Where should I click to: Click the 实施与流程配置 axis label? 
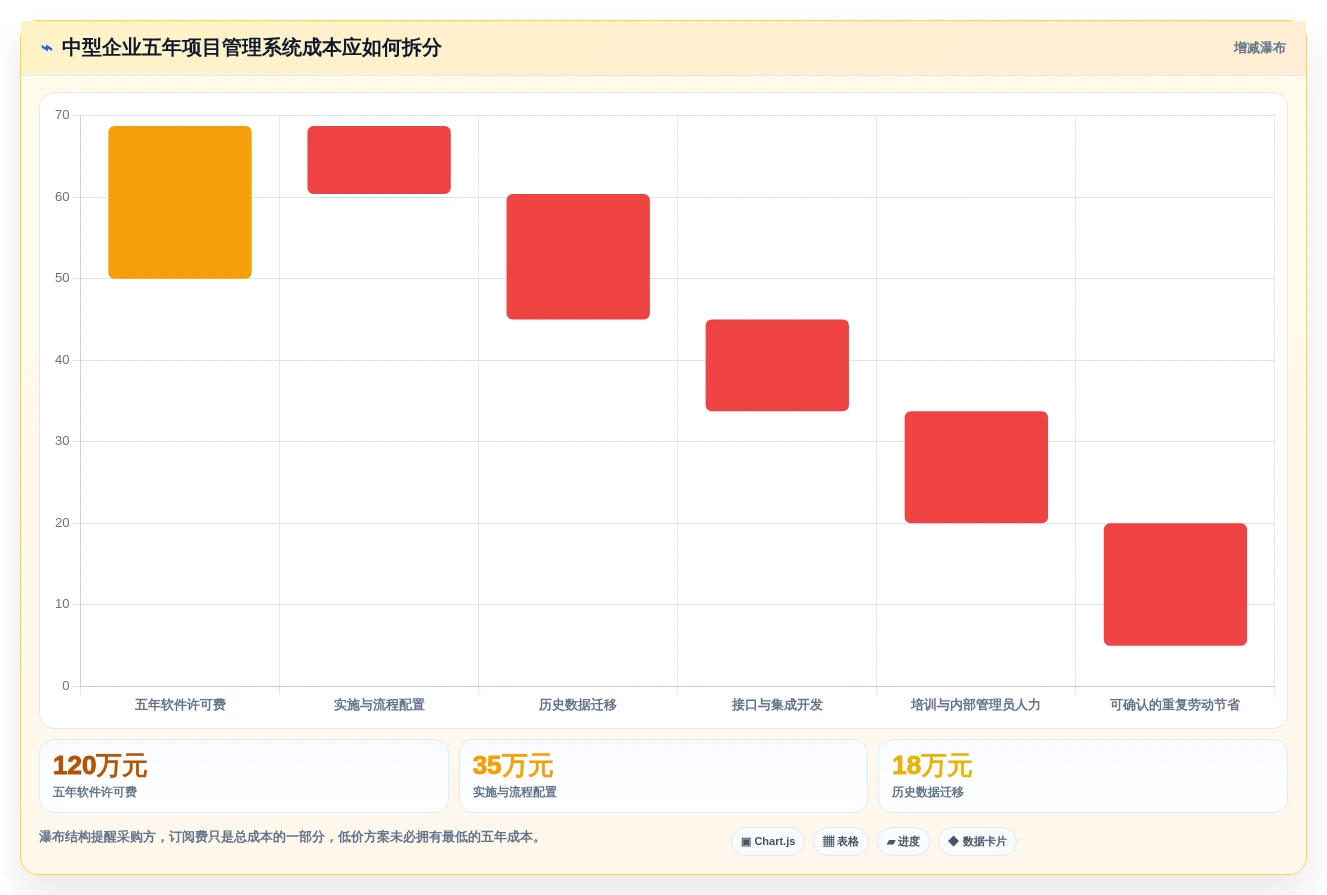tap(379, 705)
